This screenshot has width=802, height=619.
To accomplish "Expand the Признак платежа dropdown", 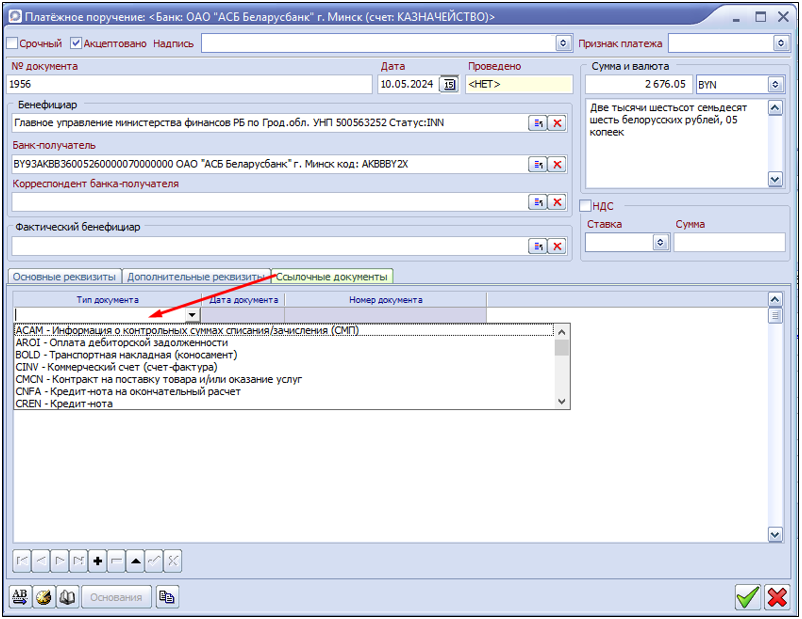I will click(x=781, y=44).
